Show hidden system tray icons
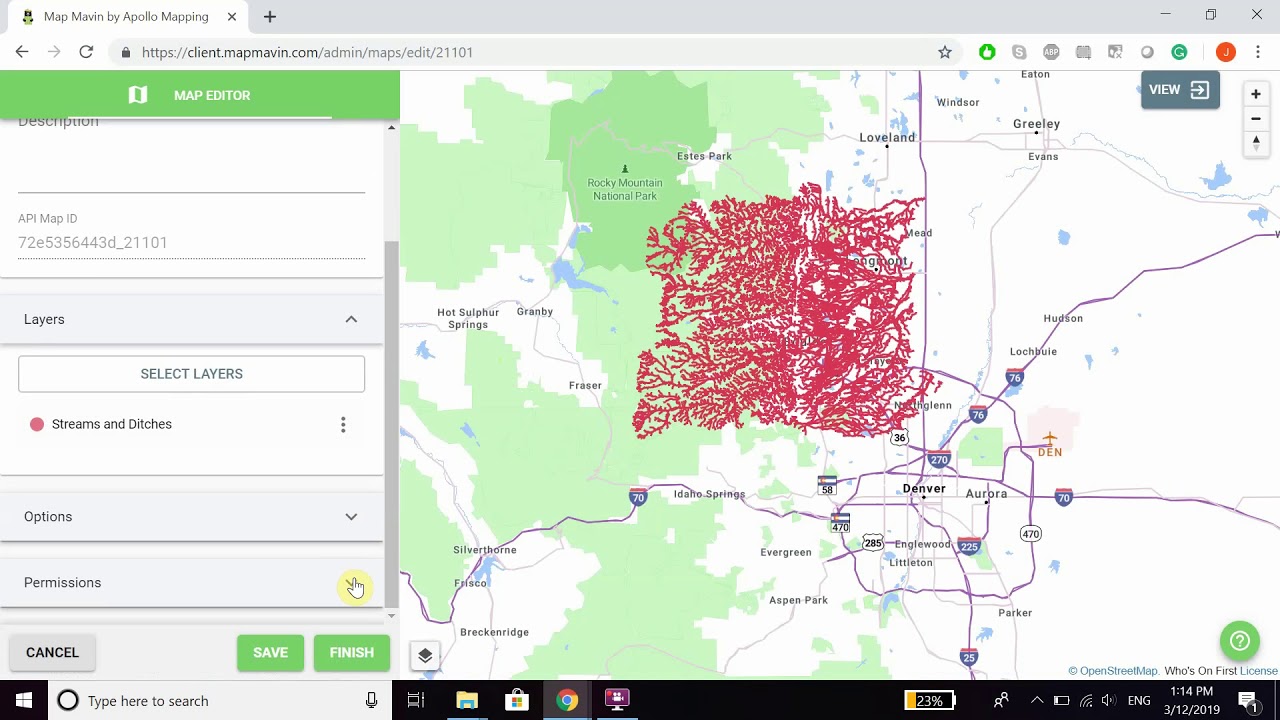This screenshot has width=1280, height=720. pos(1037,700)
